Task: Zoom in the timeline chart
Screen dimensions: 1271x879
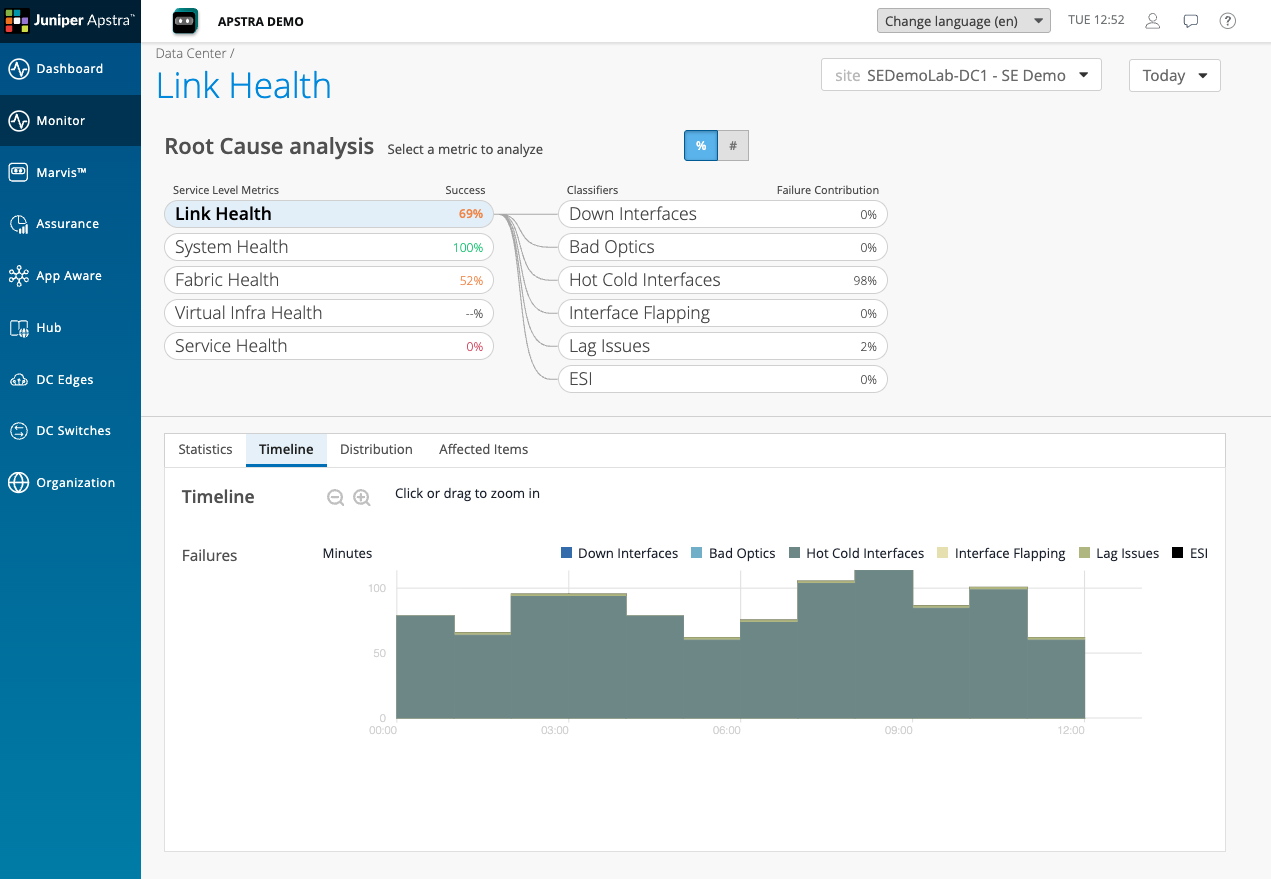Action: [x=362, y=497]
